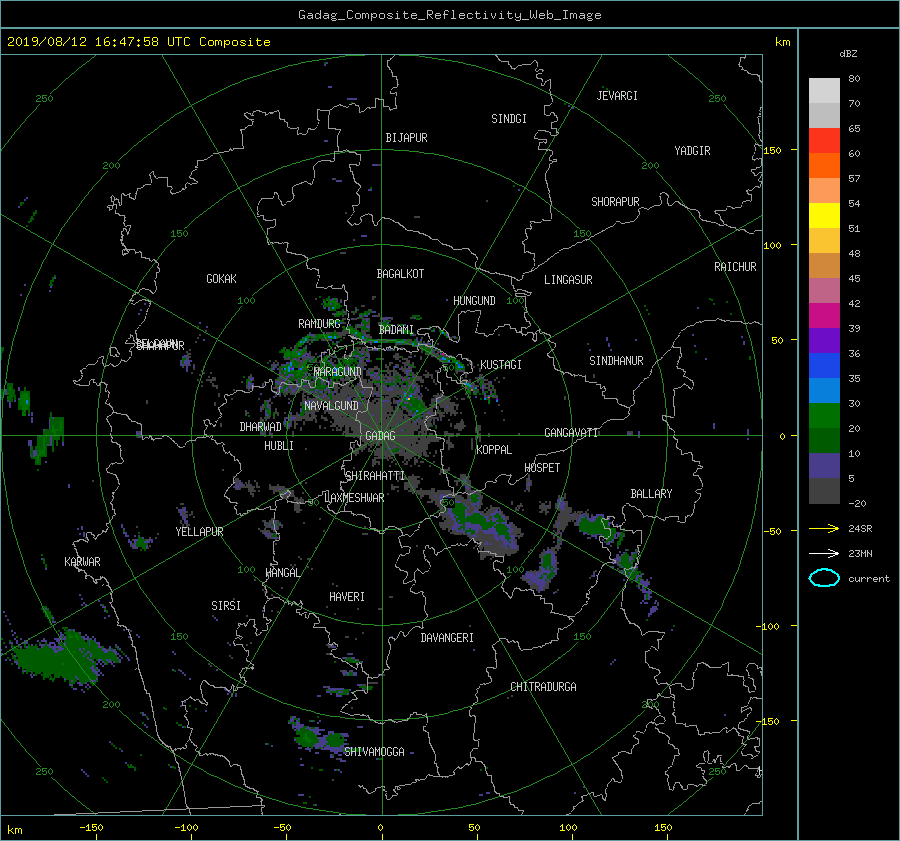Screen dimensions: 900x841
Task: Click the NAVALGUND city label
Action: [x=331, y=406]
